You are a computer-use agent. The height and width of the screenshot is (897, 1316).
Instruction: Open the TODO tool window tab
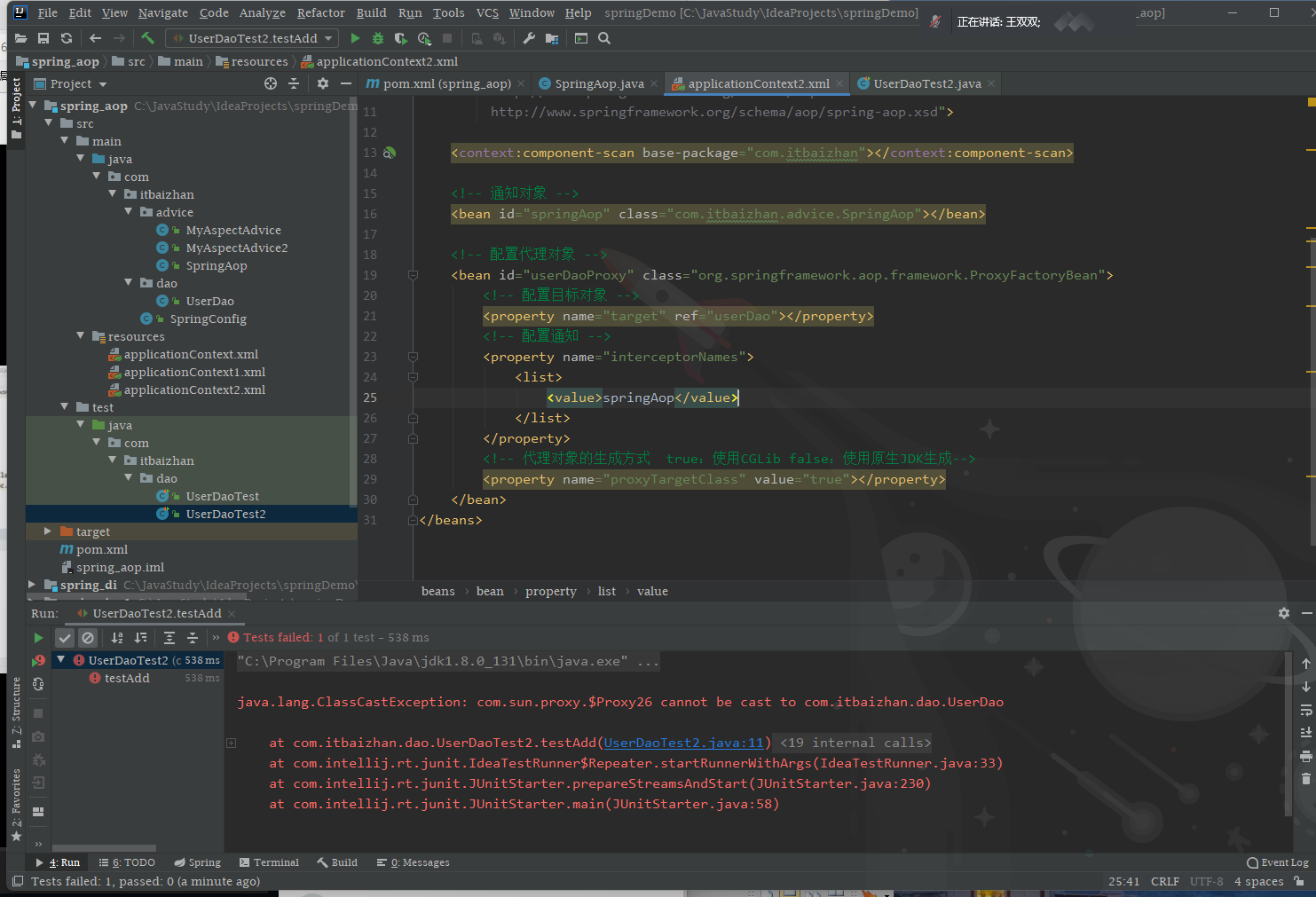(127, 862)
